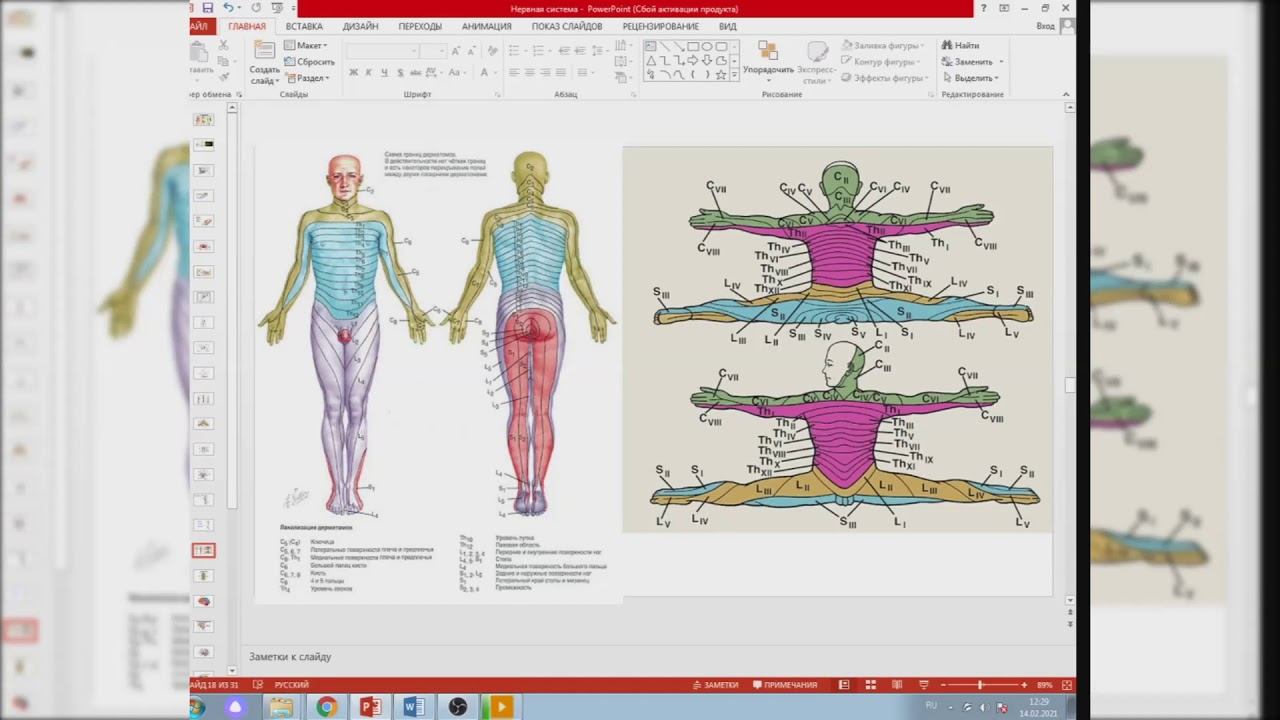Expand the Заливка фигуры fill dropdown
The width and height of the screenshot is (1280, 720).
tap(883, 45)
